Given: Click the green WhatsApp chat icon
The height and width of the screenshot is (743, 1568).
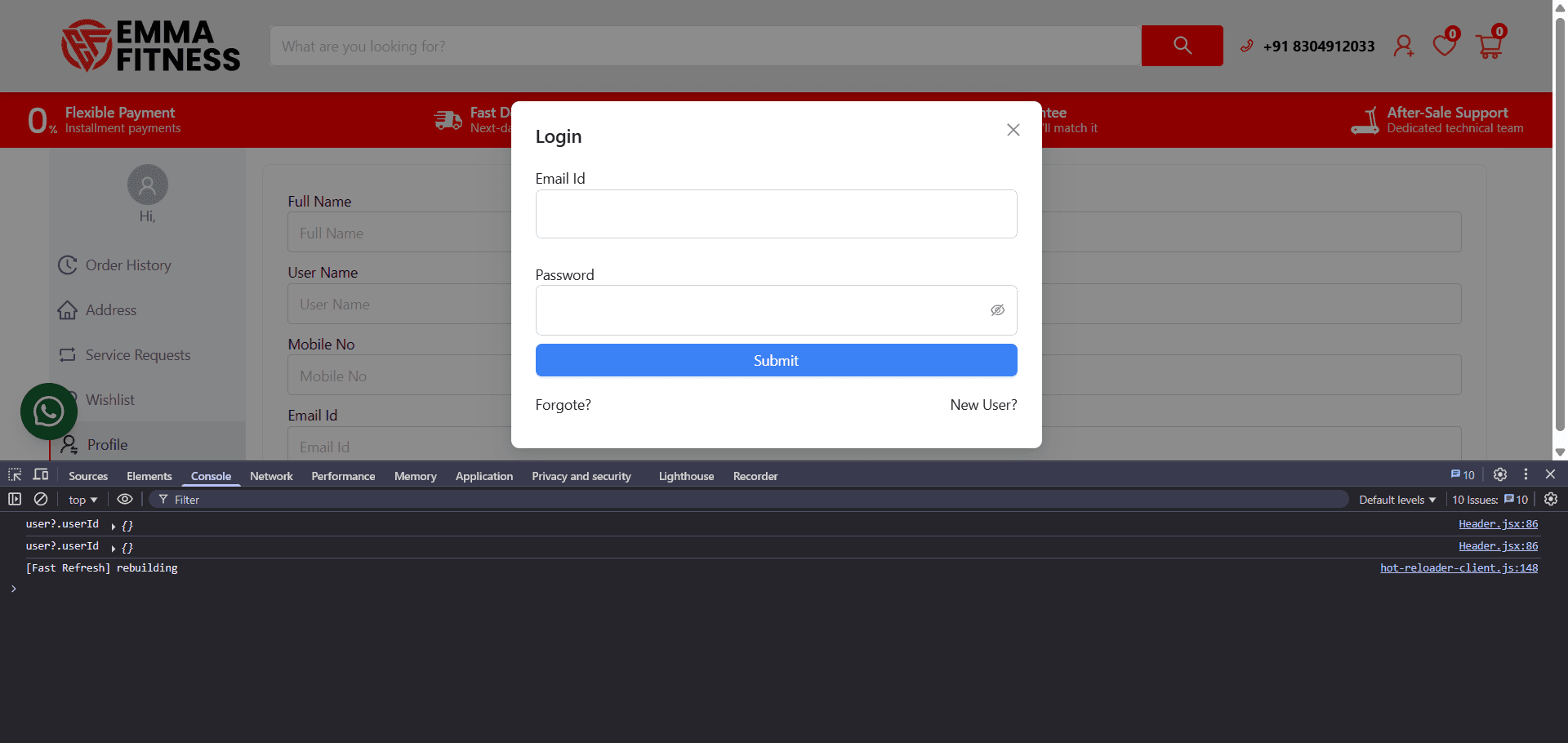Looking at the screenshot, I should click(x=49, y=412).
